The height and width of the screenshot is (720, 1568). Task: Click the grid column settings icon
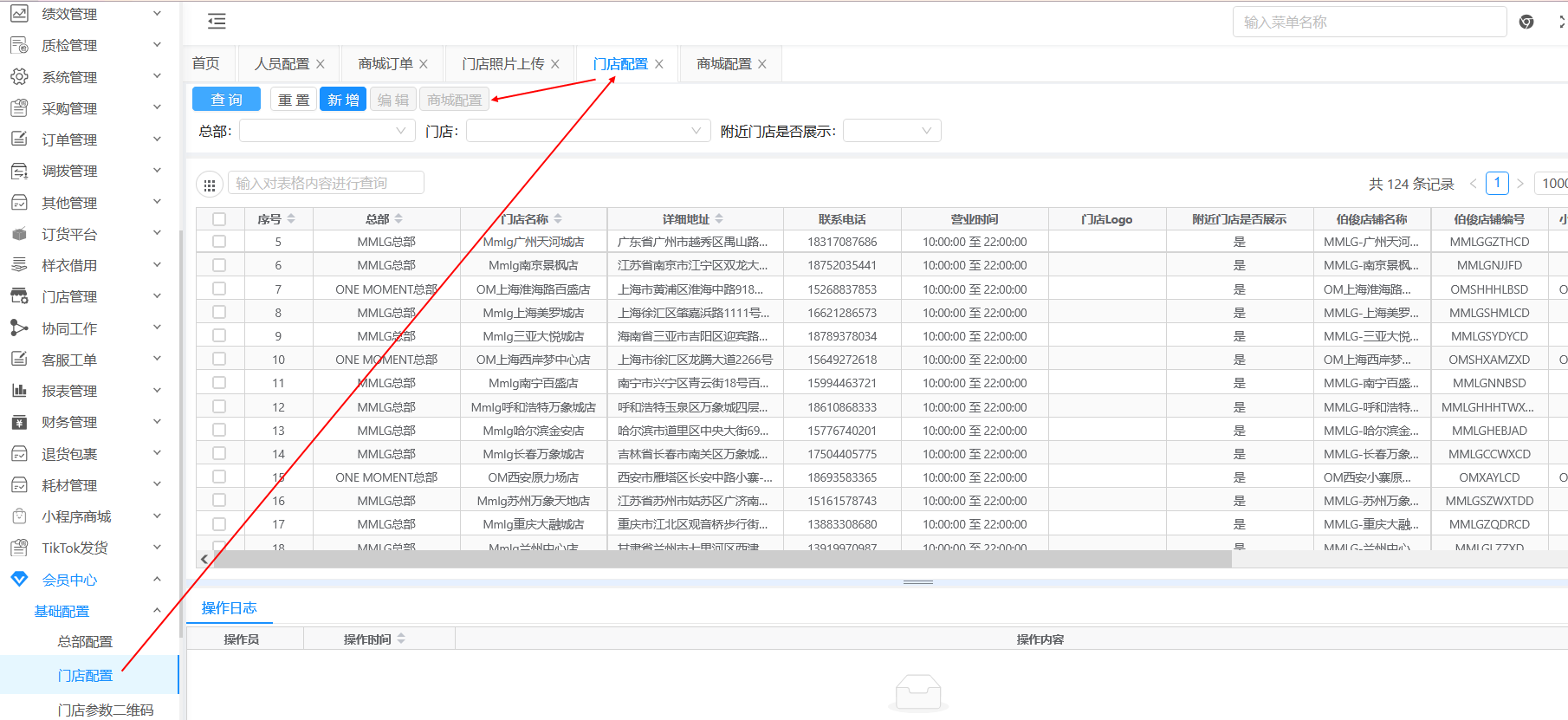pyautogui.click(x=209, y=185)
